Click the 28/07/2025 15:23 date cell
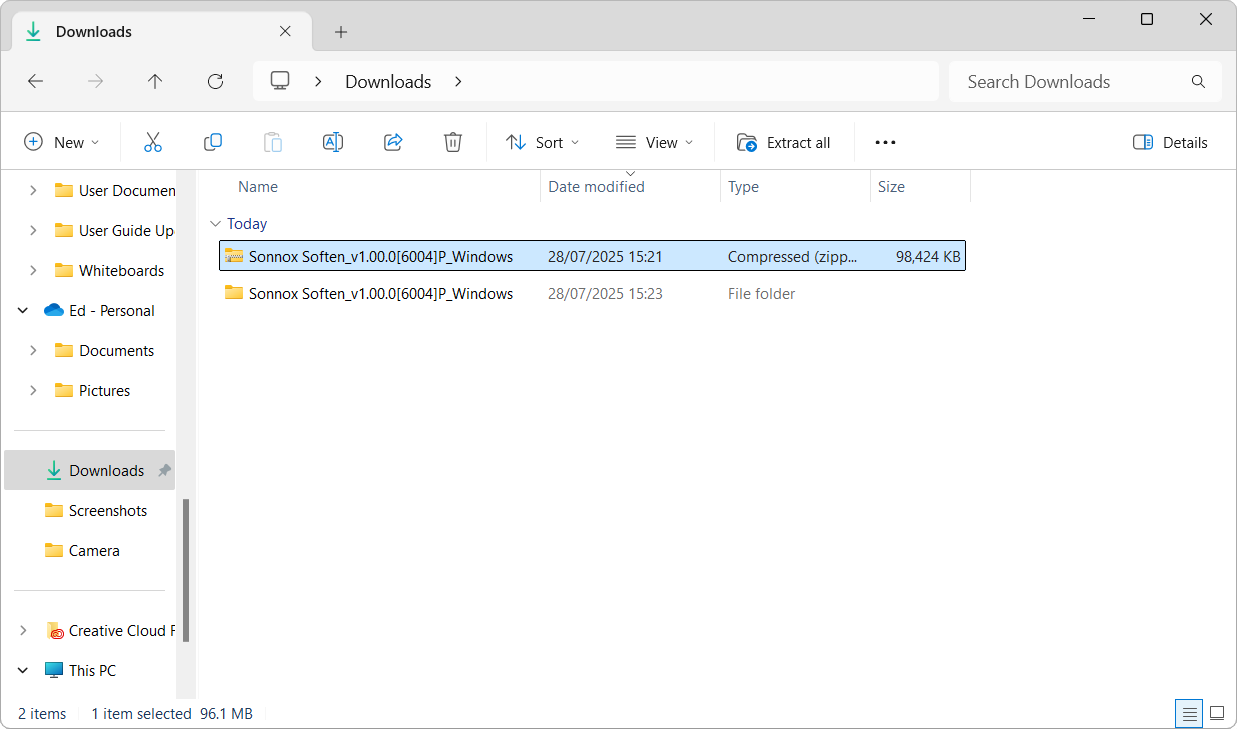 [x=605, y=294]
